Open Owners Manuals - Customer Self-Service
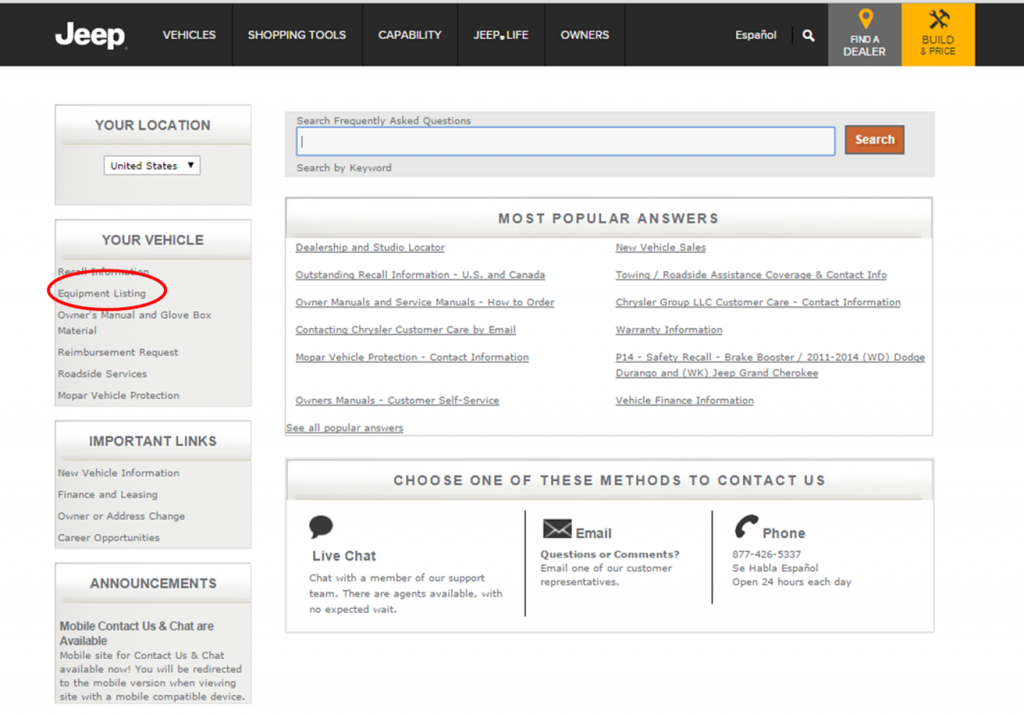The width and height of the screenshot is (1024, 715). [397, 400]
